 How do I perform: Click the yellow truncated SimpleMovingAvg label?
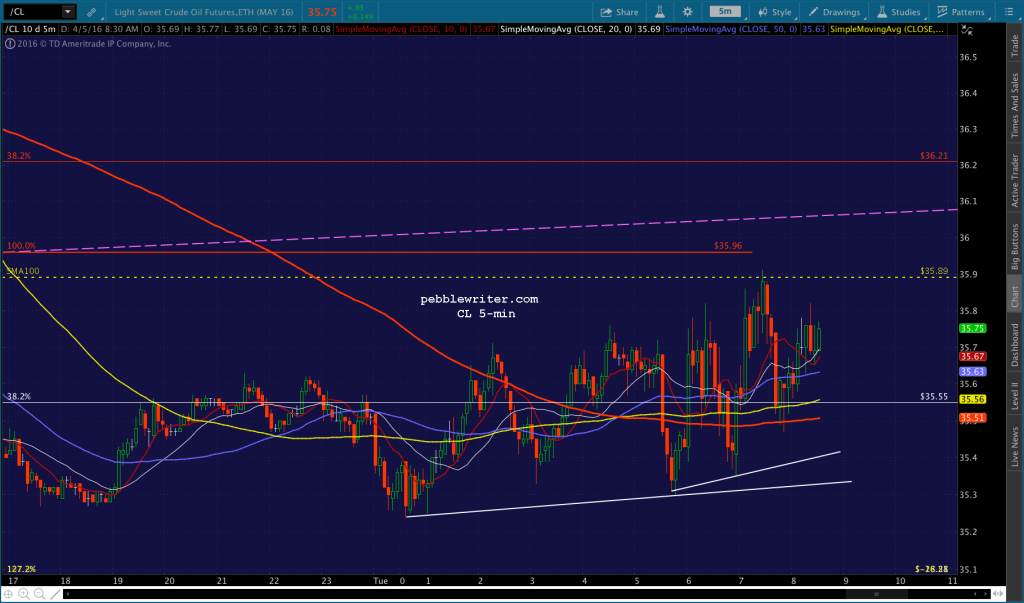tap(886, 29)
